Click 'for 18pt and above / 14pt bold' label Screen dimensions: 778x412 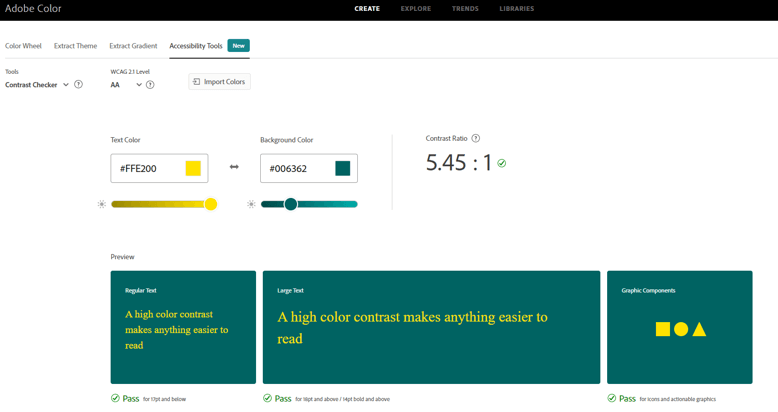[342, 399]
